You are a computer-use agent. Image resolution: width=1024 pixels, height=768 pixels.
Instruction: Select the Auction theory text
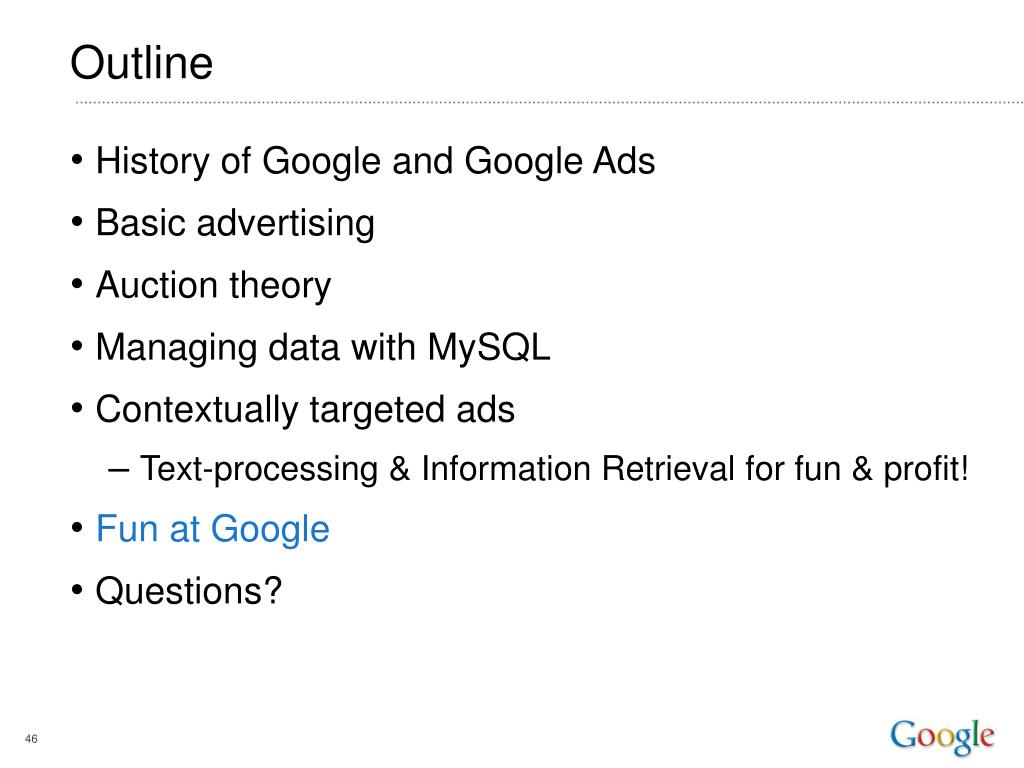[214, 285]
